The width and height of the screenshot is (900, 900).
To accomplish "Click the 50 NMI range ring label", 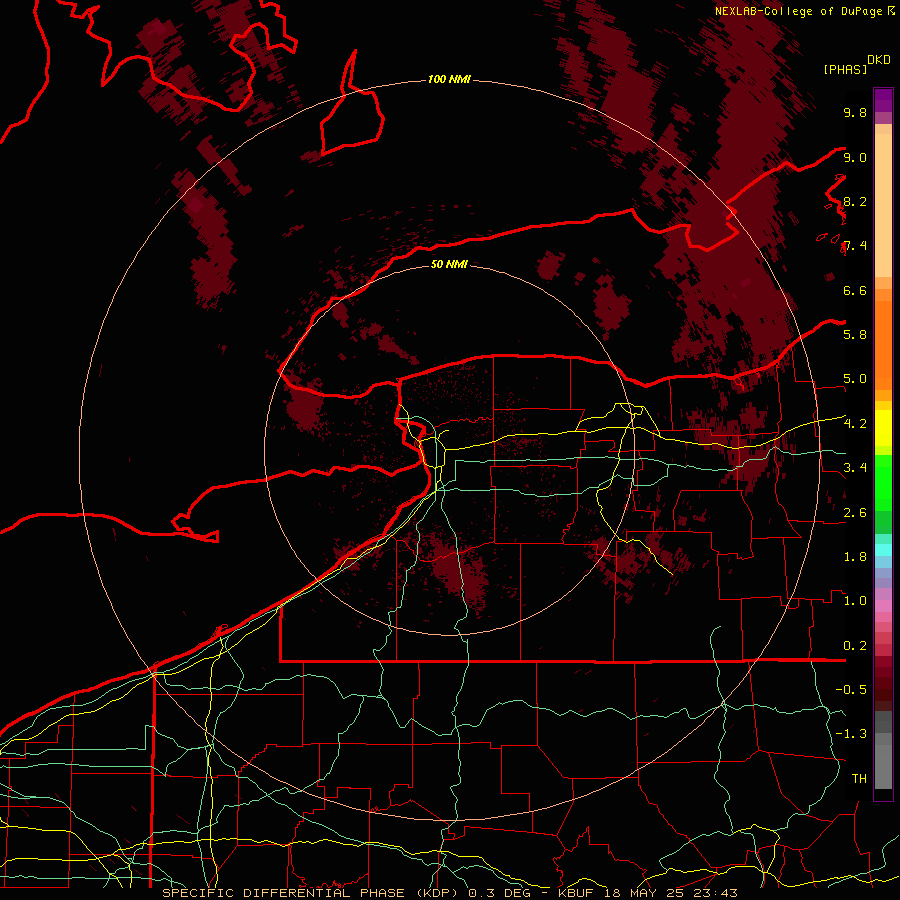I will [x=449, y=264].
